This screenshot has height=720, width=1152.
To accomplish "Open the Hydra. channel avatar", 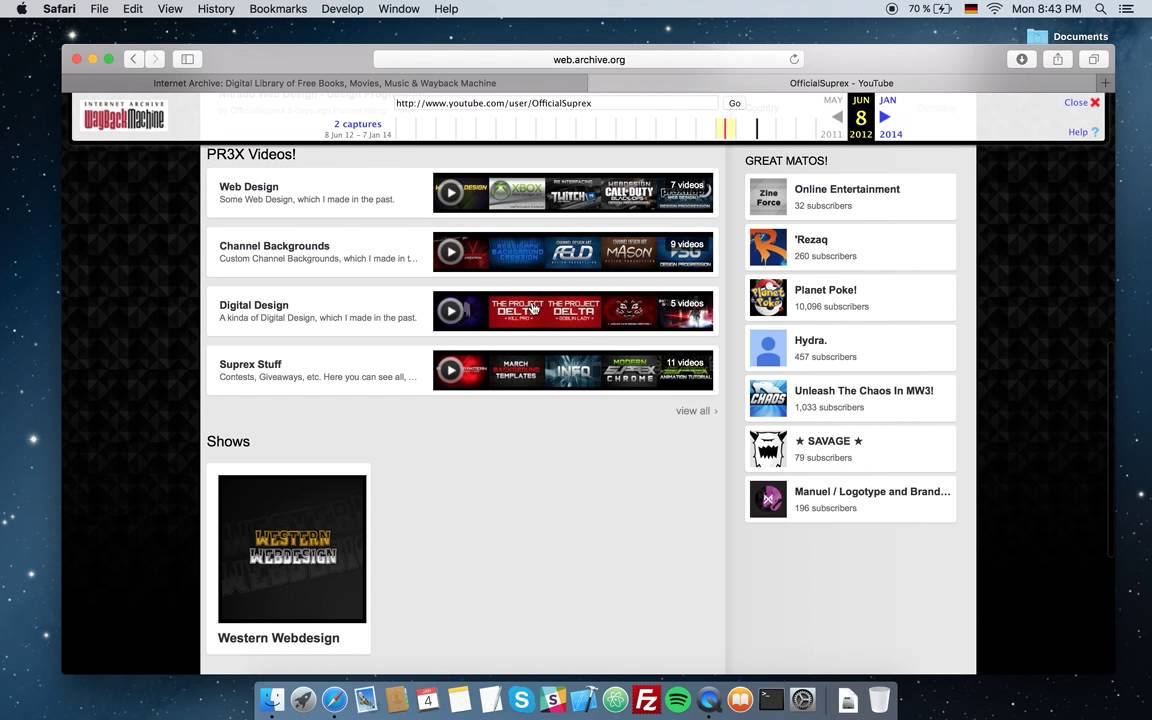I will point(768,348).
